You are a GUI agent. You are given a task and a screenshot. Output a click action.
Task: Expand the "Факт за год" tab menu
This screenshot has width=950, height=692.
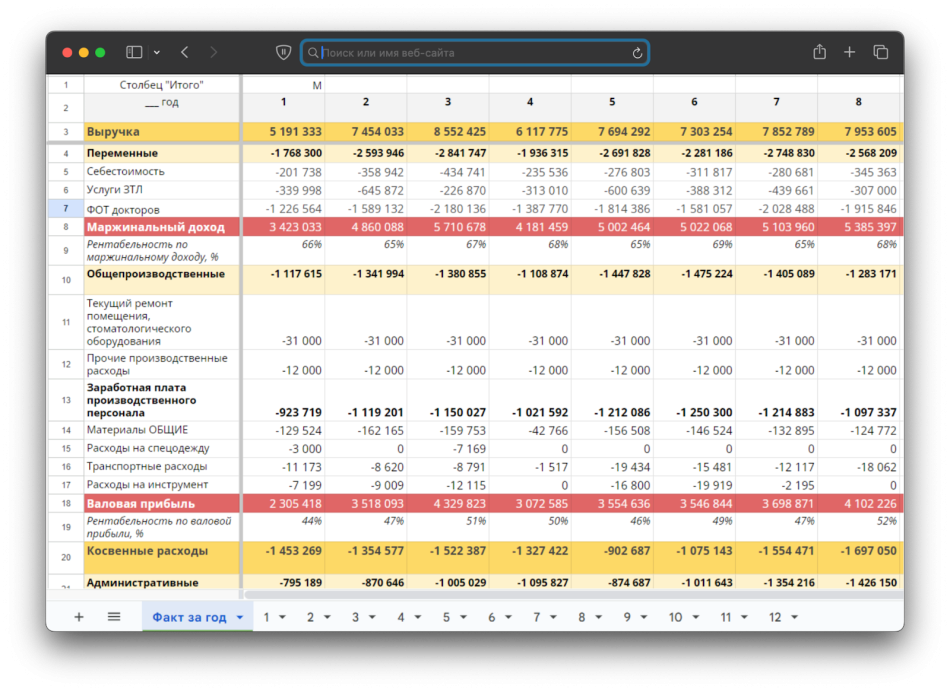(240, 617)
